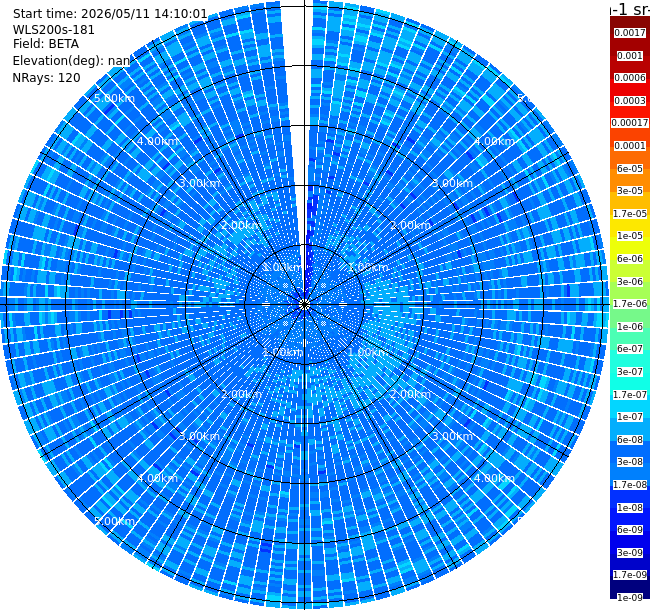Click the colorbar units title above 0.0017

(630, 9)
